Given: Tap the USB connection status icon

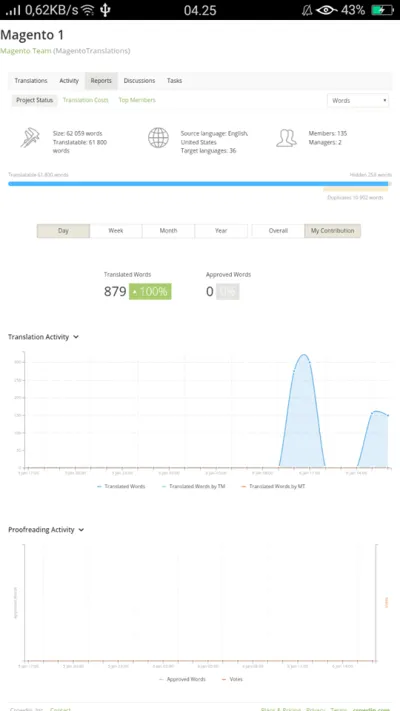Looking at the screenshot, I should pos(105,10).
